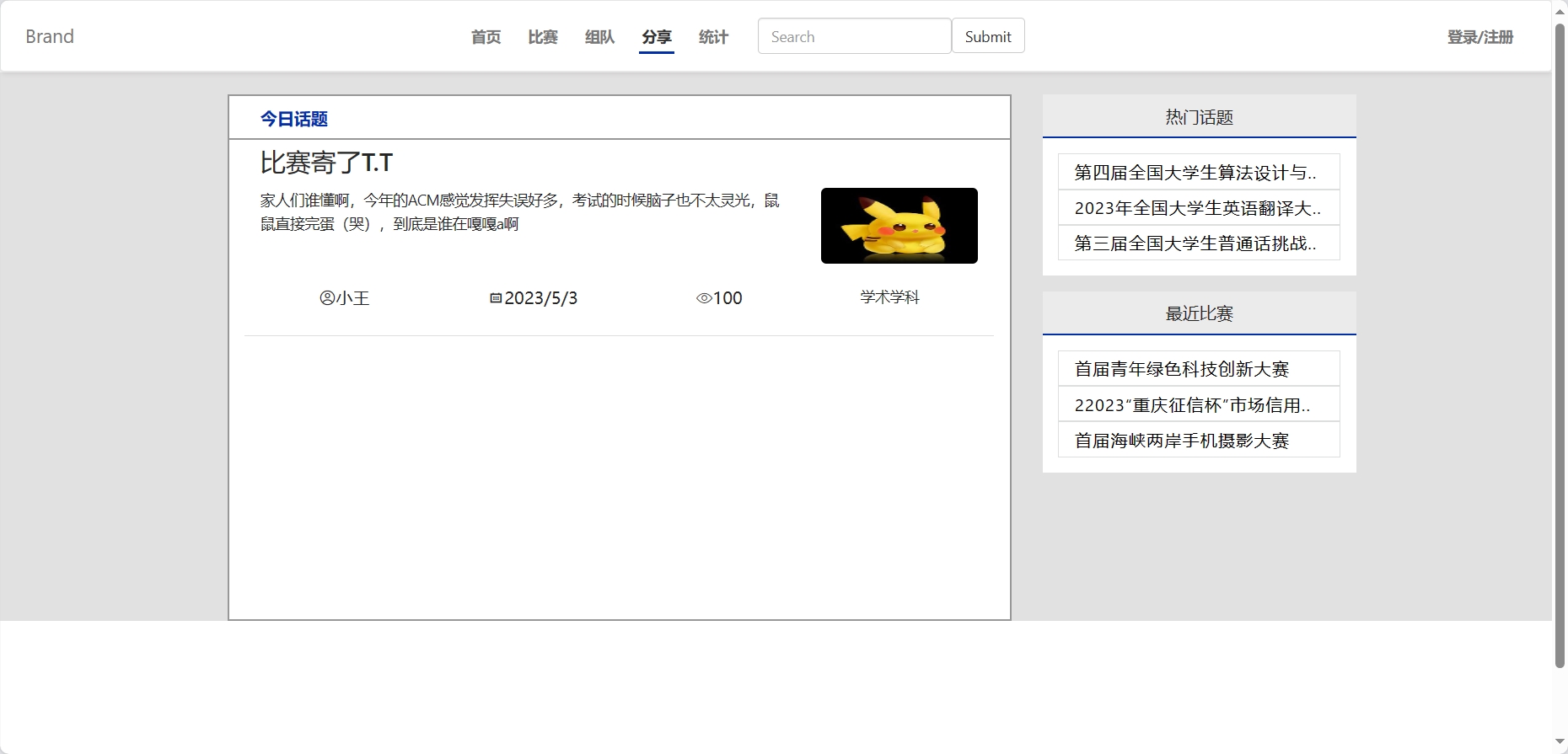Click the 最近比赛 panel header

1200,313
